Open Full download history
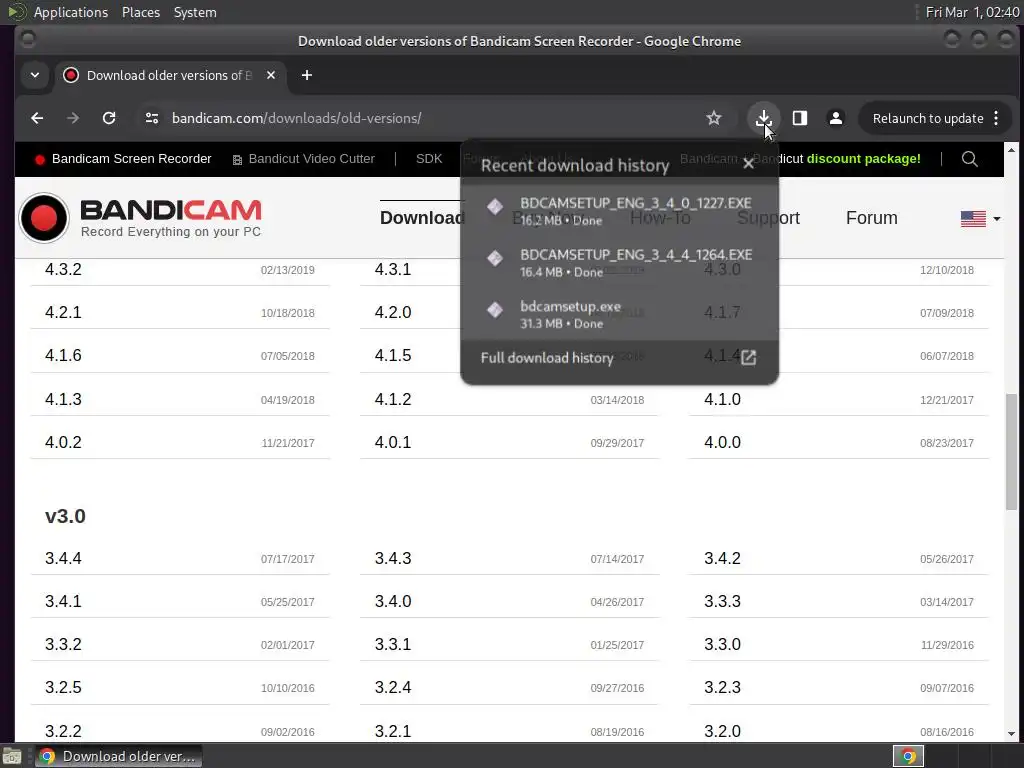 tap(618, 357)
